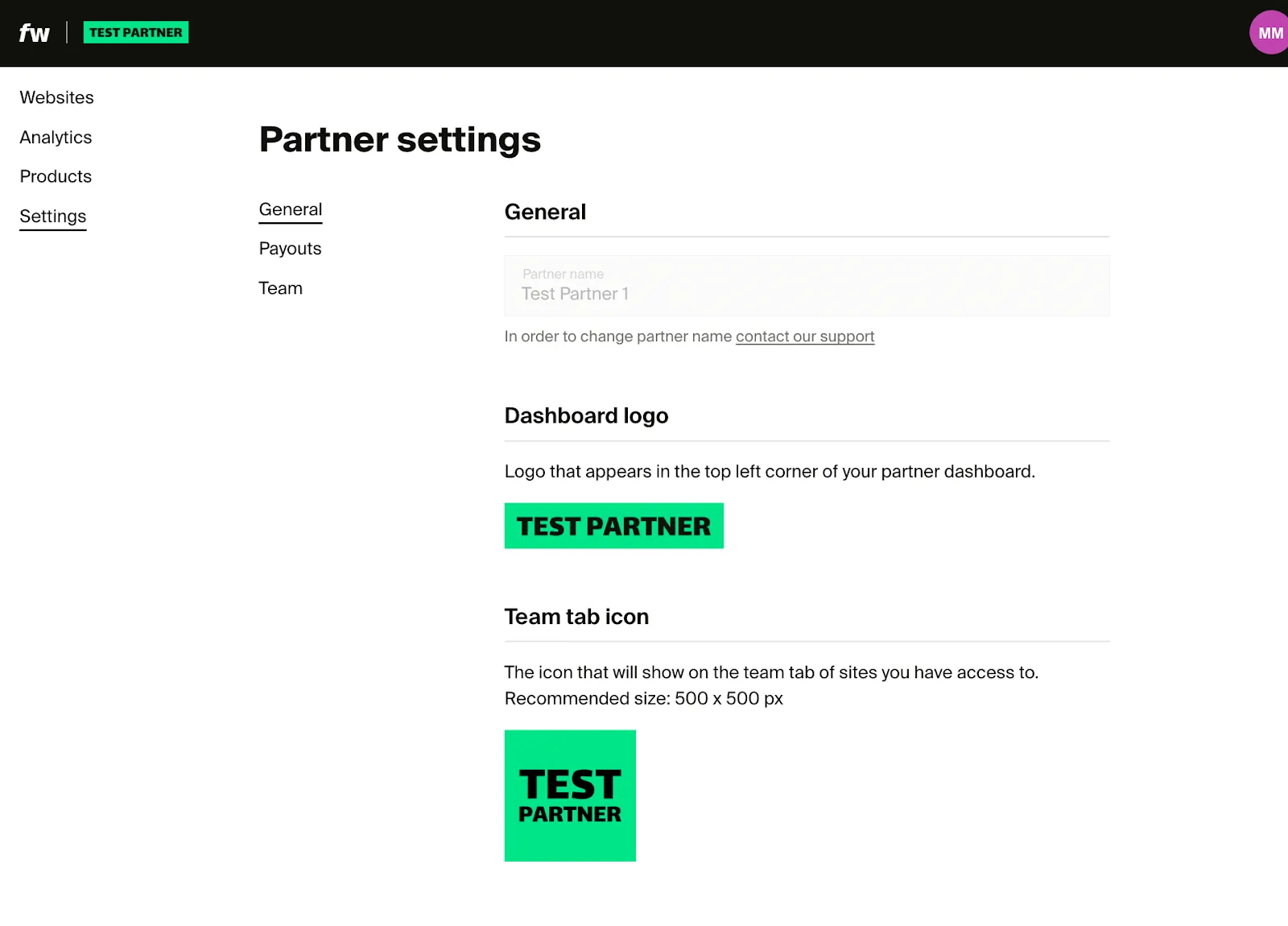Screen dimensions: 1288x926
Task: Click the TEST PARTNER badge in top bar
Action: coord(136,32)
